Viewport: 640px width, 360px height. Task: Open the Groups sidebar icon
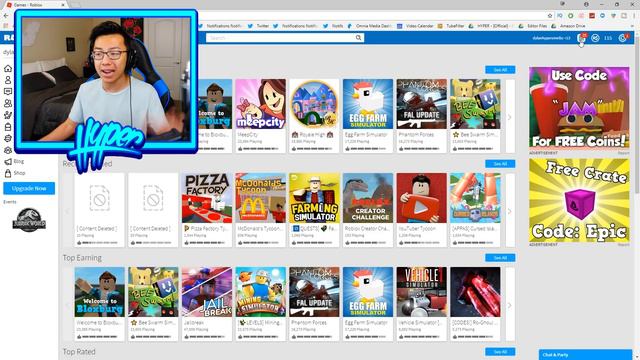[x=8, y=150]
